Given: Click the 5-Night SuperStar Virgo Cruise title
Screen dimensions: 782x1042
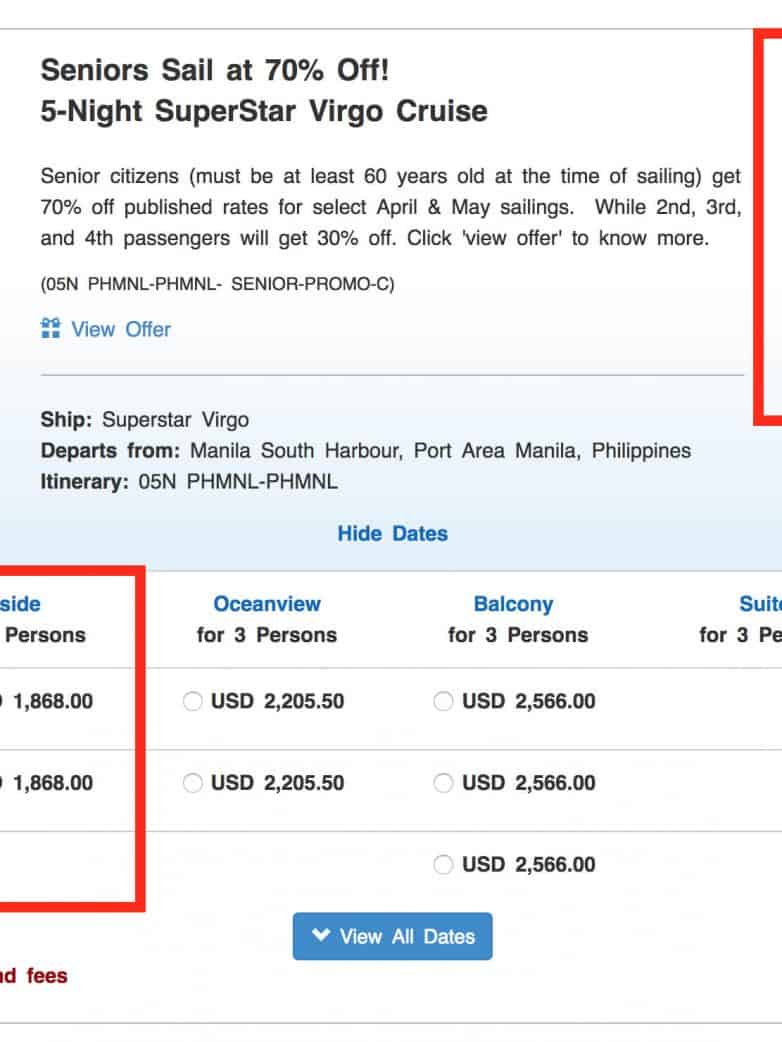Looking at the screenshot, I should tap(264, 111).
